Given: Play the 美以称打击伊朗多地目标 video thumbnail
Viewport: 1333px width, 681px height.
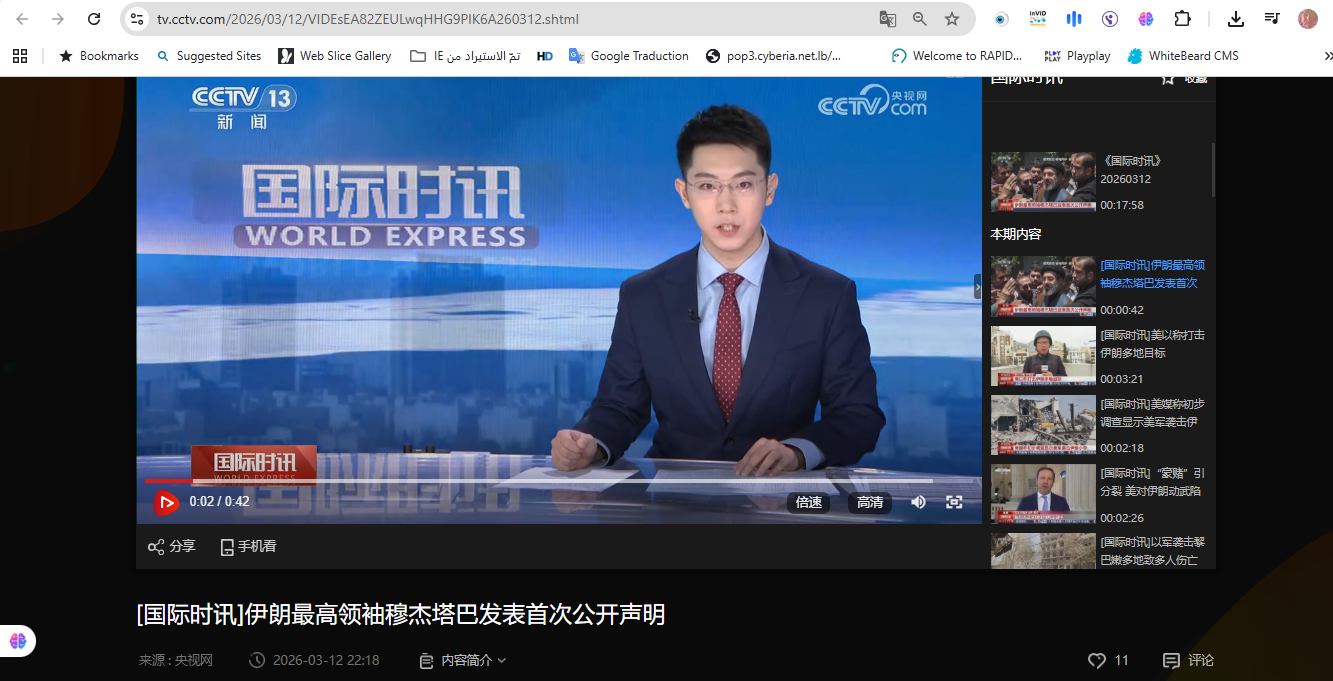Looking at the screenshot, I should tap(1043, 356).
